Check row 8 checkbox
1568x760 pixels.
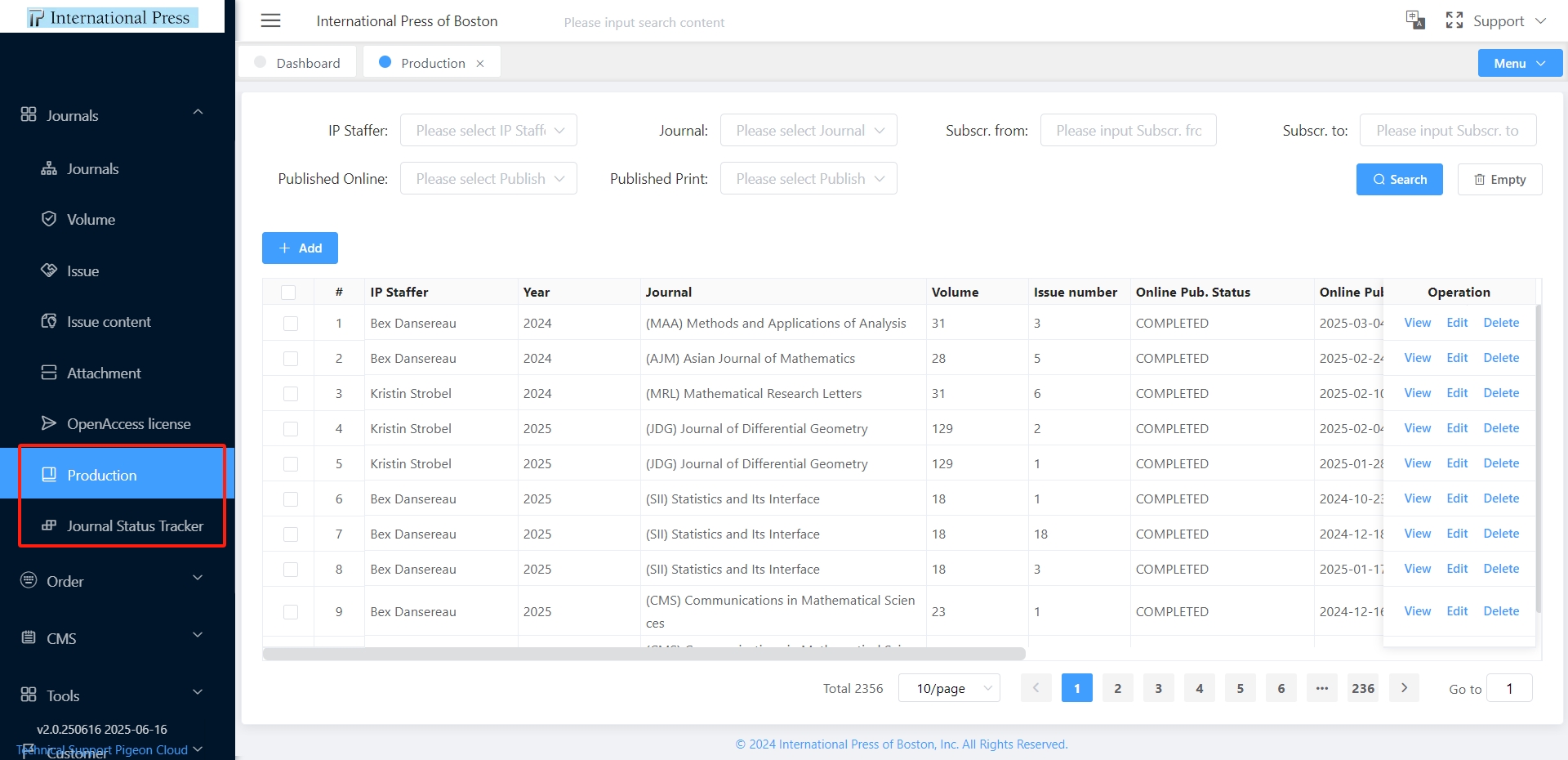tap(291, 570)
